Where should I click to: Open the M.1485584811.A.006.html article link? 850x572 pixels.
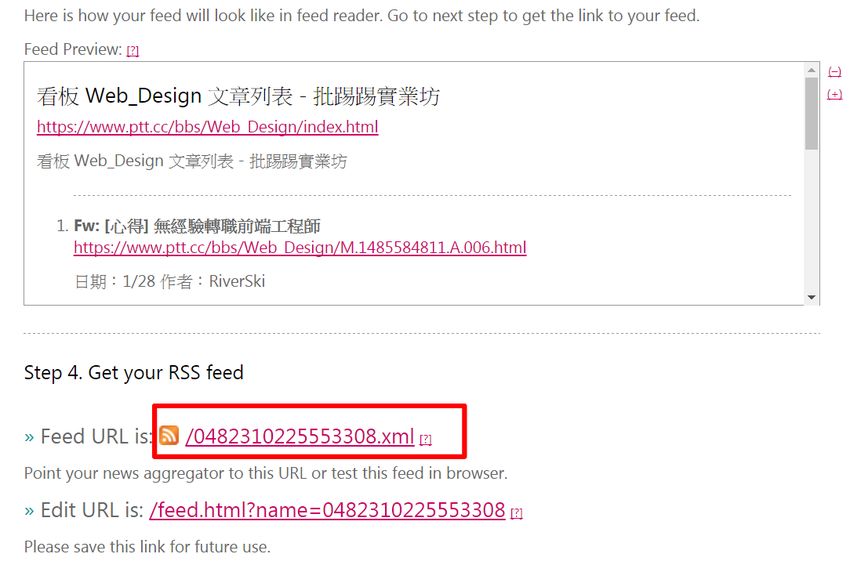300,248
